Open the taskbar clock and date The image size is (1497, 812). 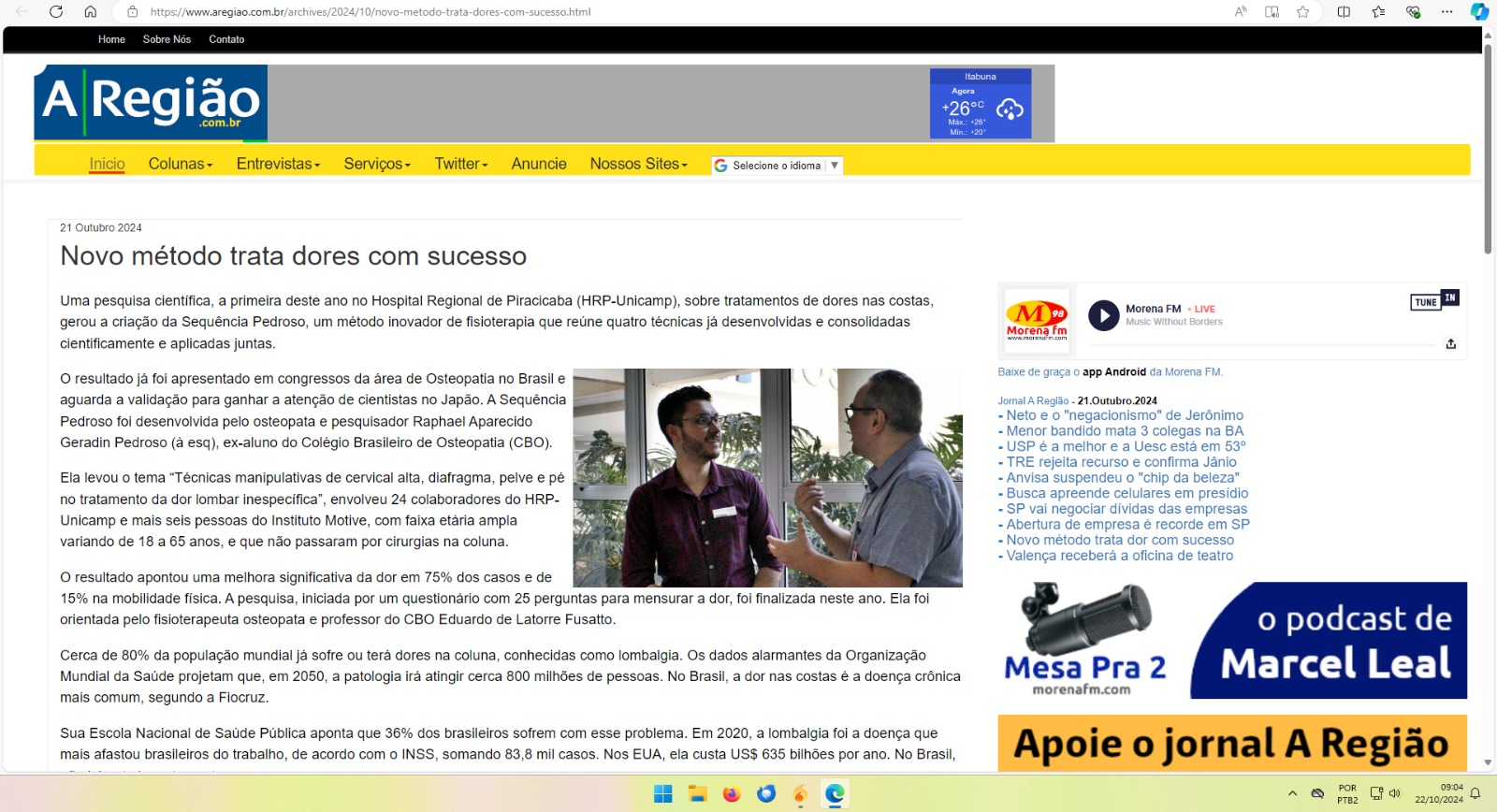(x=1439, y=794)
